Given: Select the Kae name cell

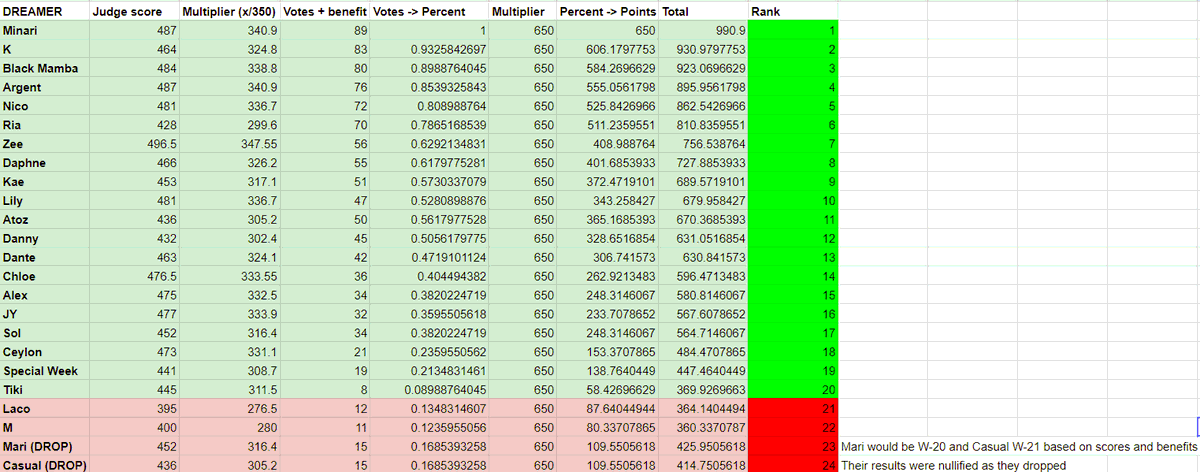Looking at the screenshot, I should tap(45, 183).
